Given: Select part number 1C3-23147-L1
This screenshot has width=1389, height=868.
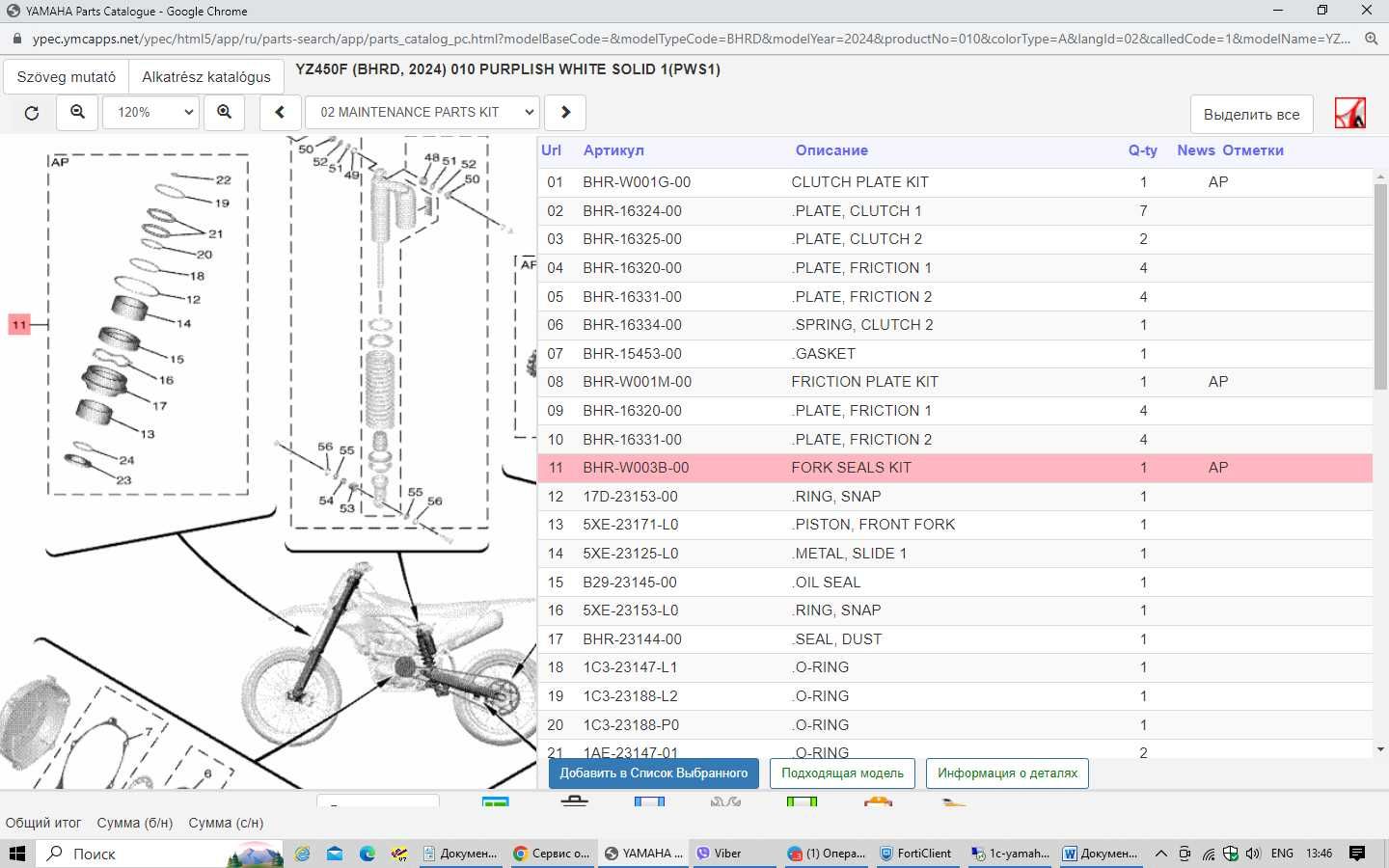Looking at the screenshot, I should [x=630, y=667].
